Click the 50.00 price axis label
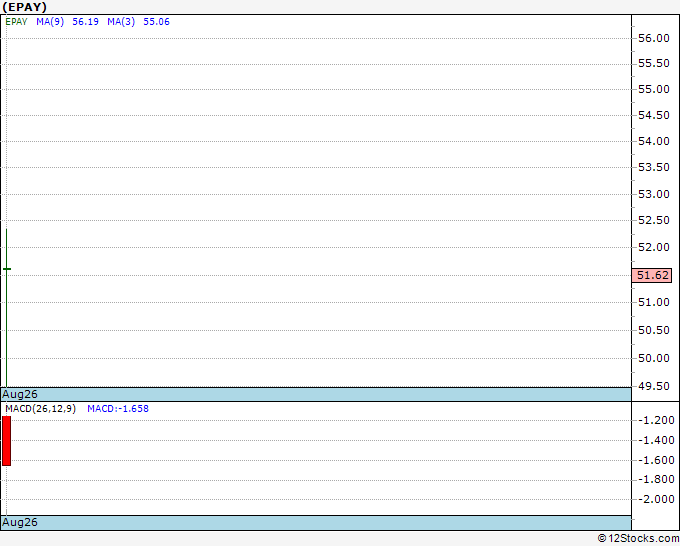 [x=654, y=358]
